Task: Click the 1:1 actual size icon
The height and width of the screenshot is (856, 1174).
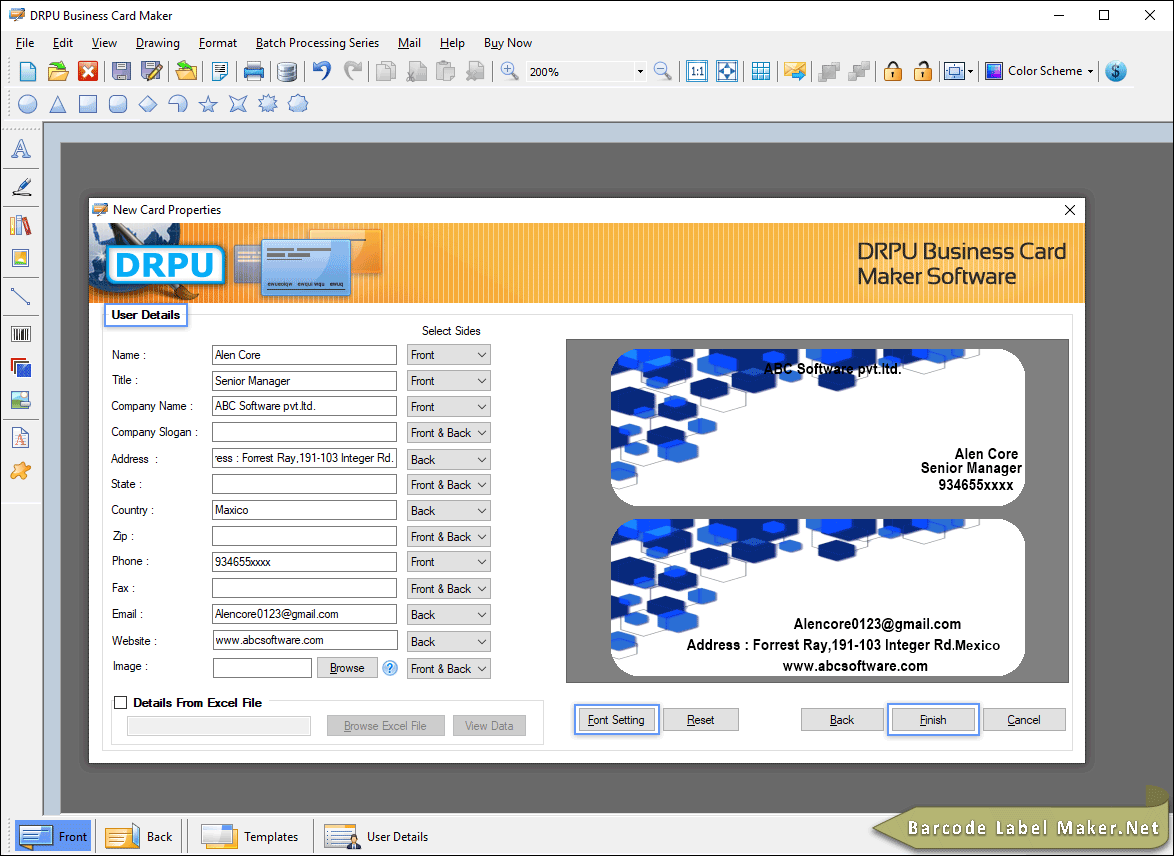Action: coord(697,71)
